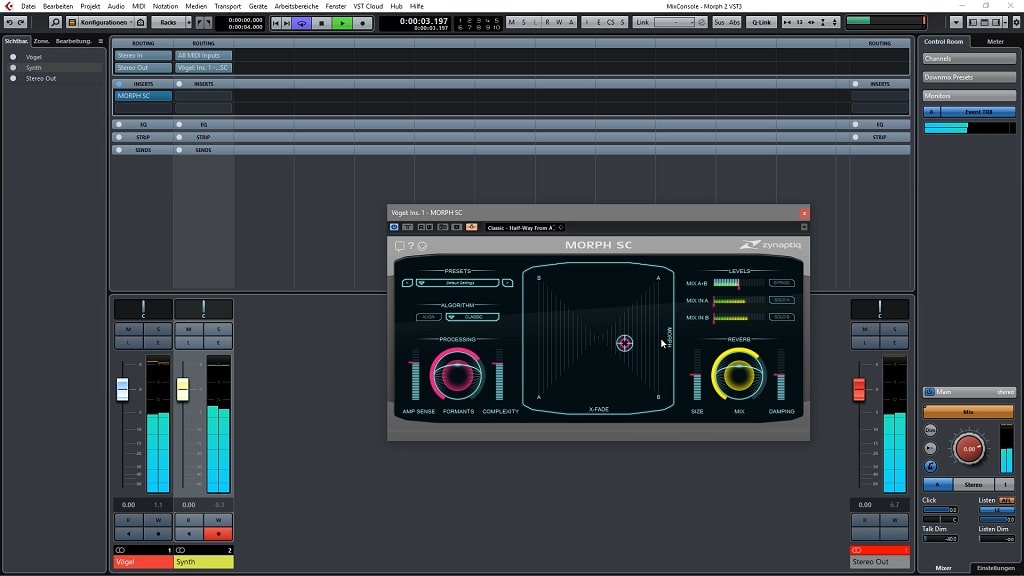1024x576 pixels.
Task: Click the link-disable icon next to Link field
Action: click(x=701, y=22)
